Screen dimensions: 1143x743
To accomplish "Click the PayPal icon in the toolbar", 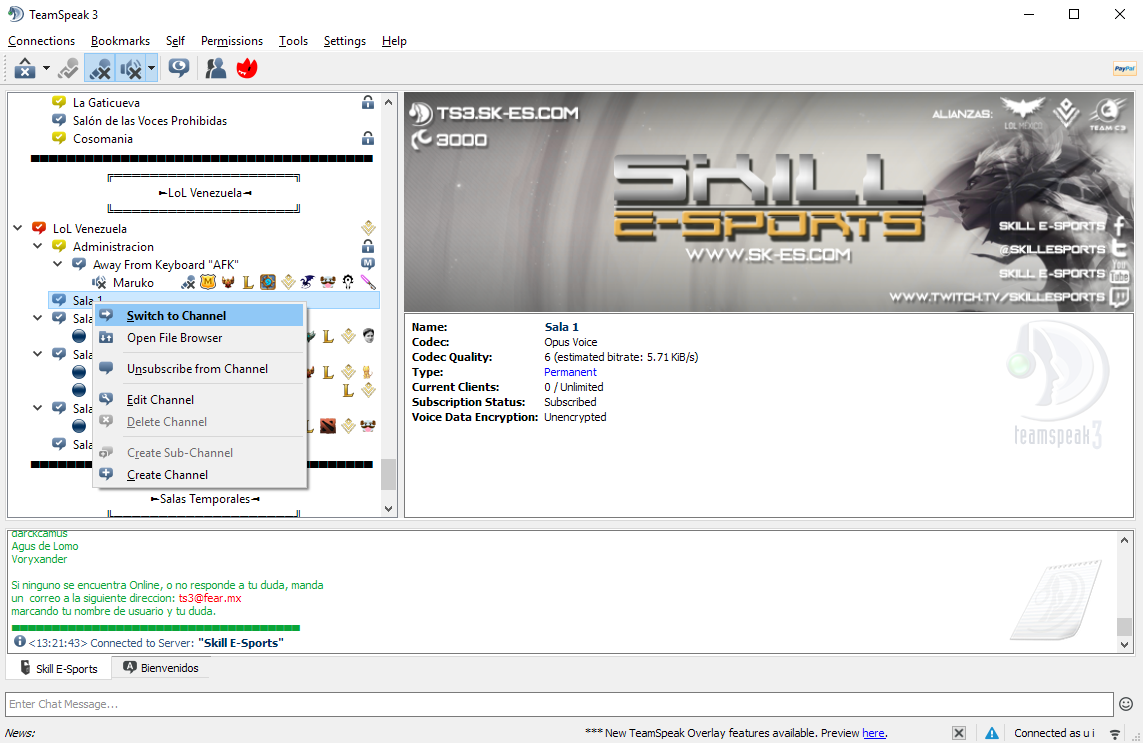I will (1124, 69).
